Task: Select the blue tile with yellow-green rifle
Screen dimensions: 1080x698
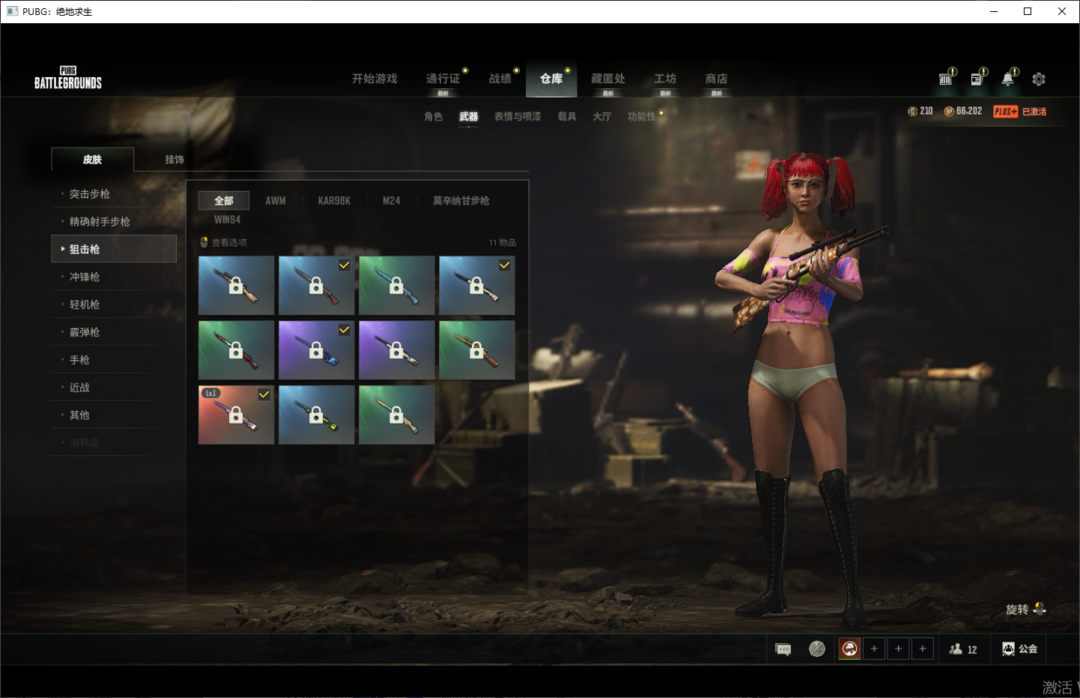Action: [316, 414]
